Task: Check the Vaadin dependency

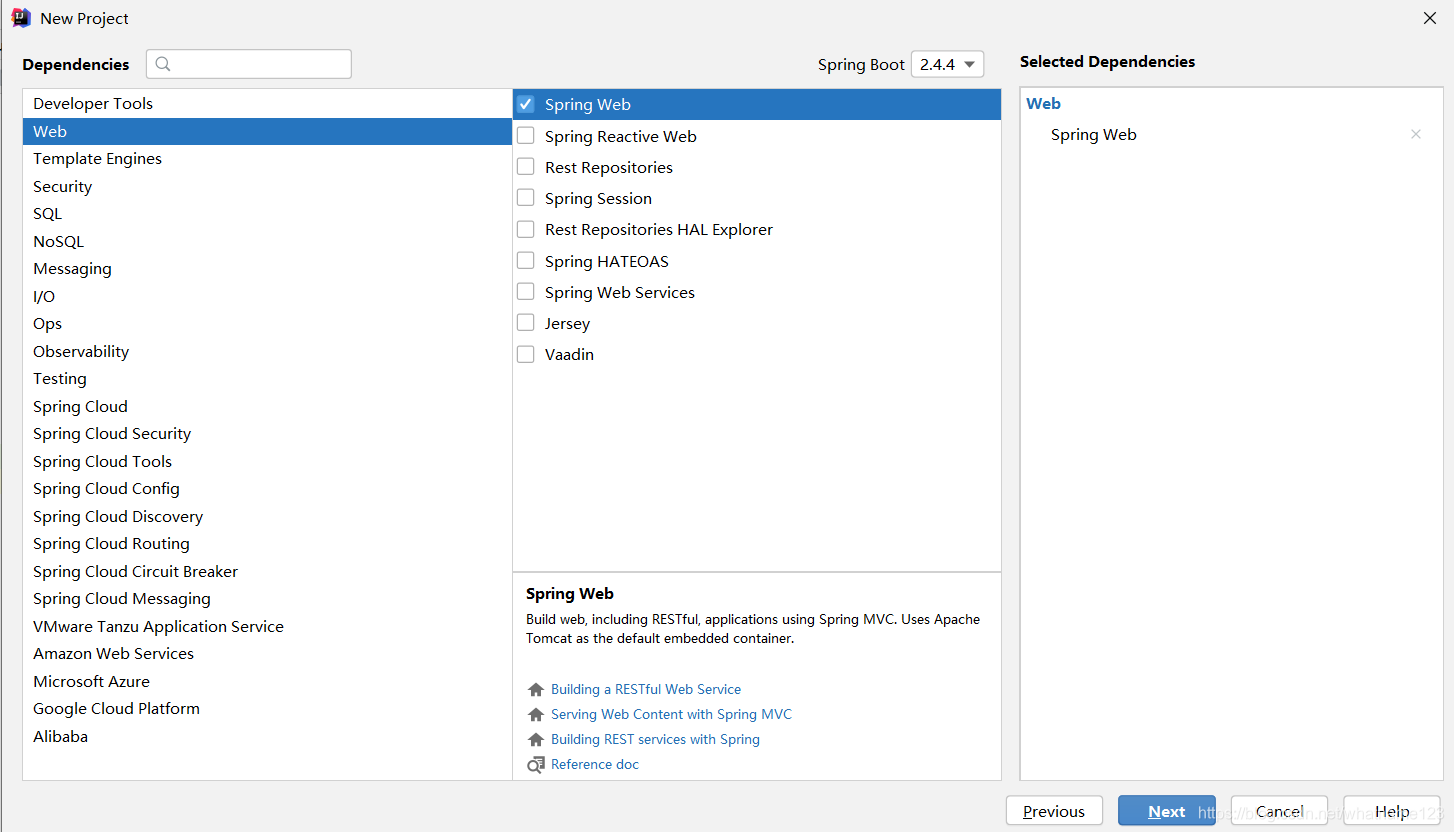Action: pyautogui.click(x=526, y=354)
